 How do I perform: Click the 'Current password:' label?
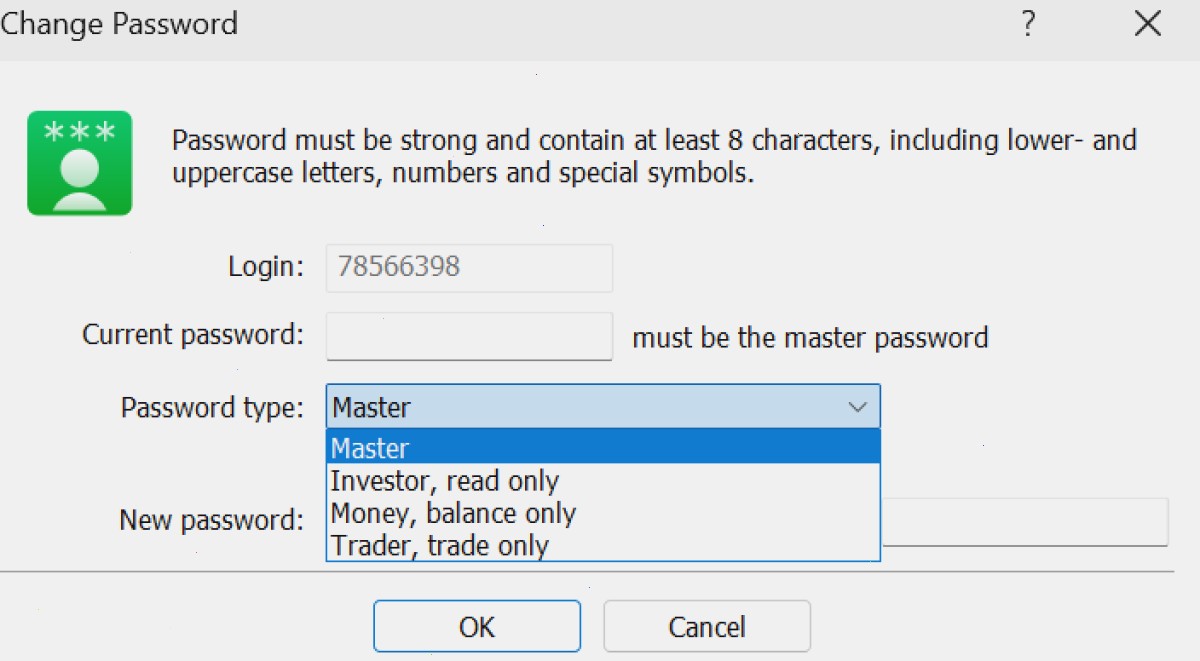tap(193, 334)
